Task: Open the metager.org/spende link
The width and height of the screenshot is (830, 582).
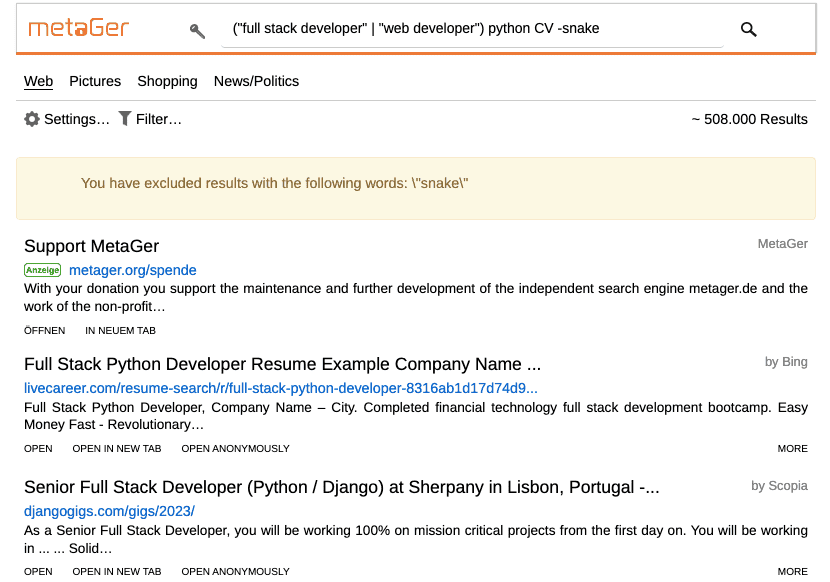Action: point(133,270)
